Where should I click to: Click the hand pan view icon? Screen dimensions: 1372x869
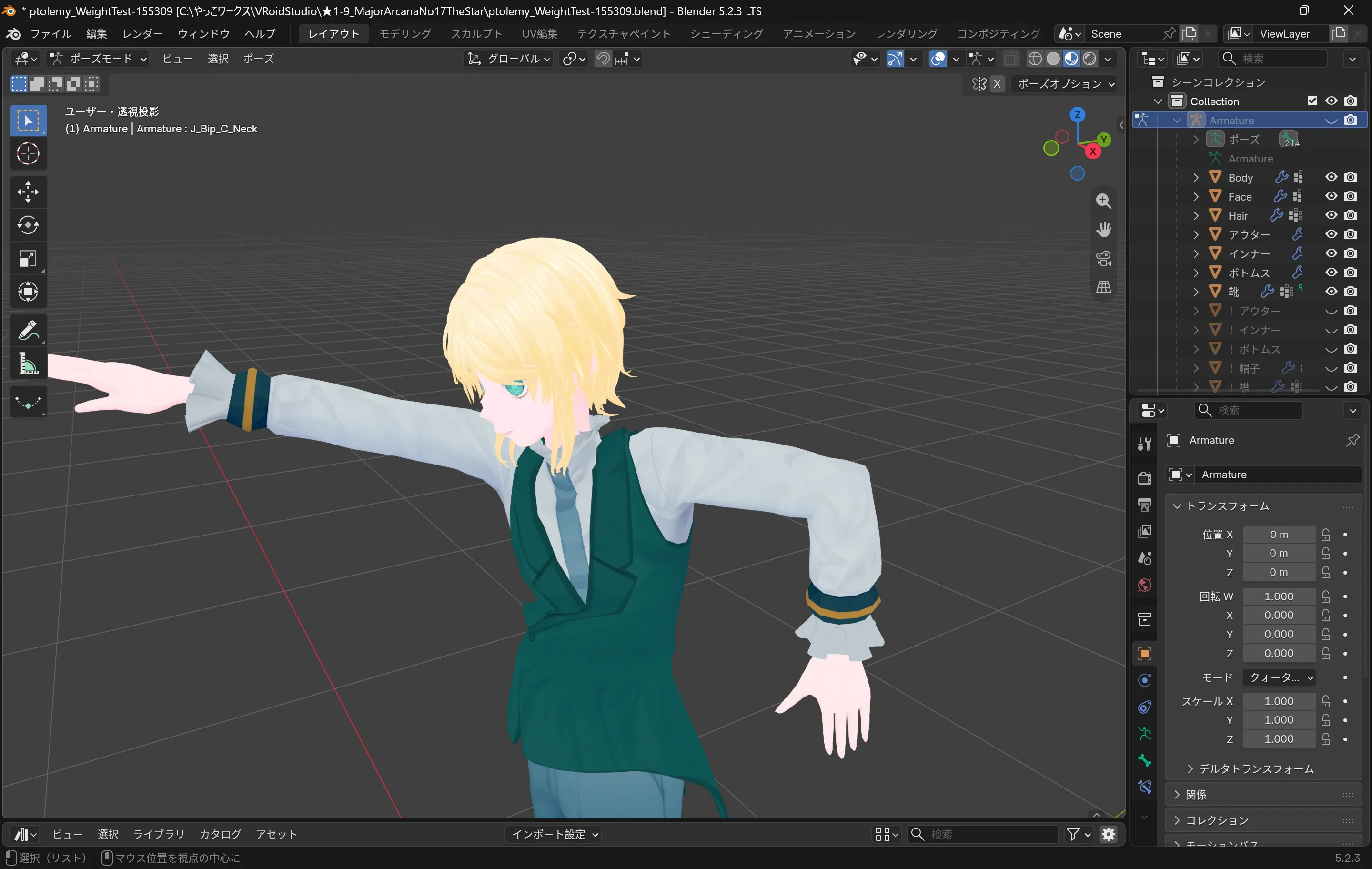pos(1104,229)
